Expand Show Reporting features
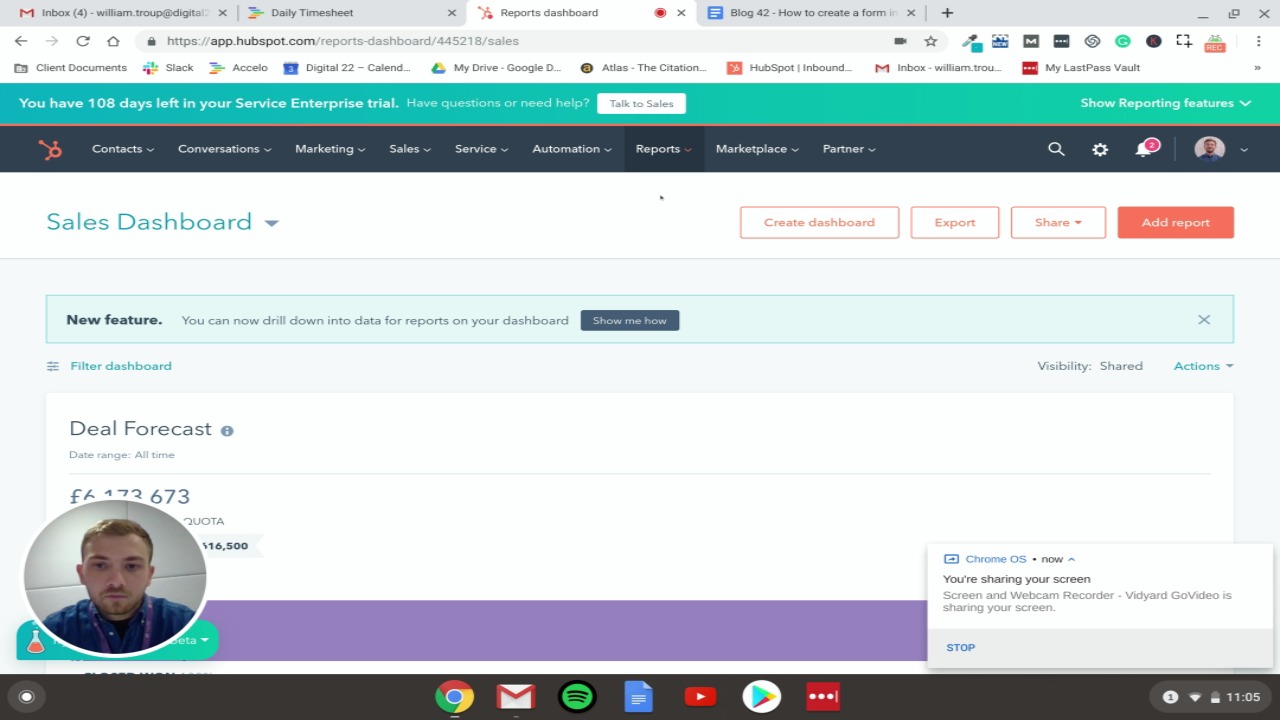Image resolution: width=1280 pixels, height=720 pixels. 1166,102
